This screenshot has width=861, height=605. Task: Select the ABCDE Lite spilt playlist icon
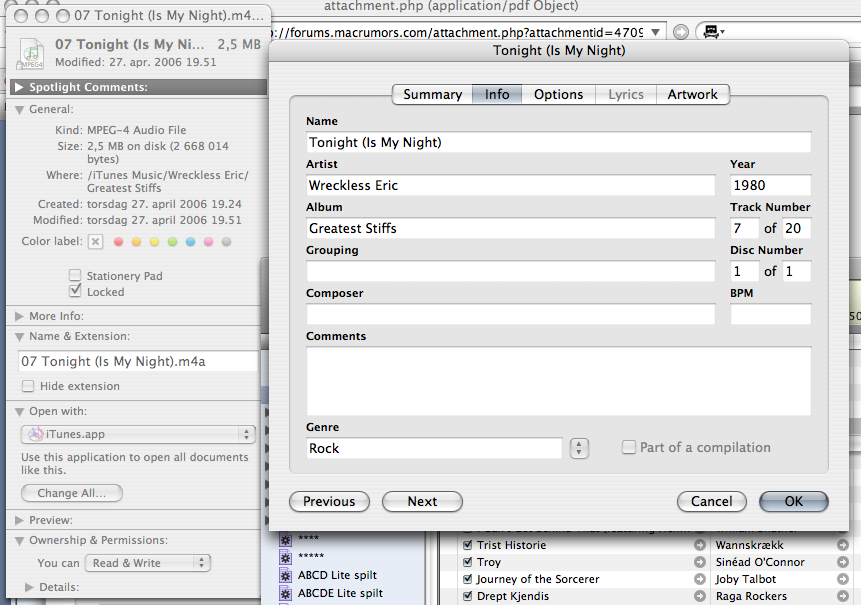click(x=286, y=593)
